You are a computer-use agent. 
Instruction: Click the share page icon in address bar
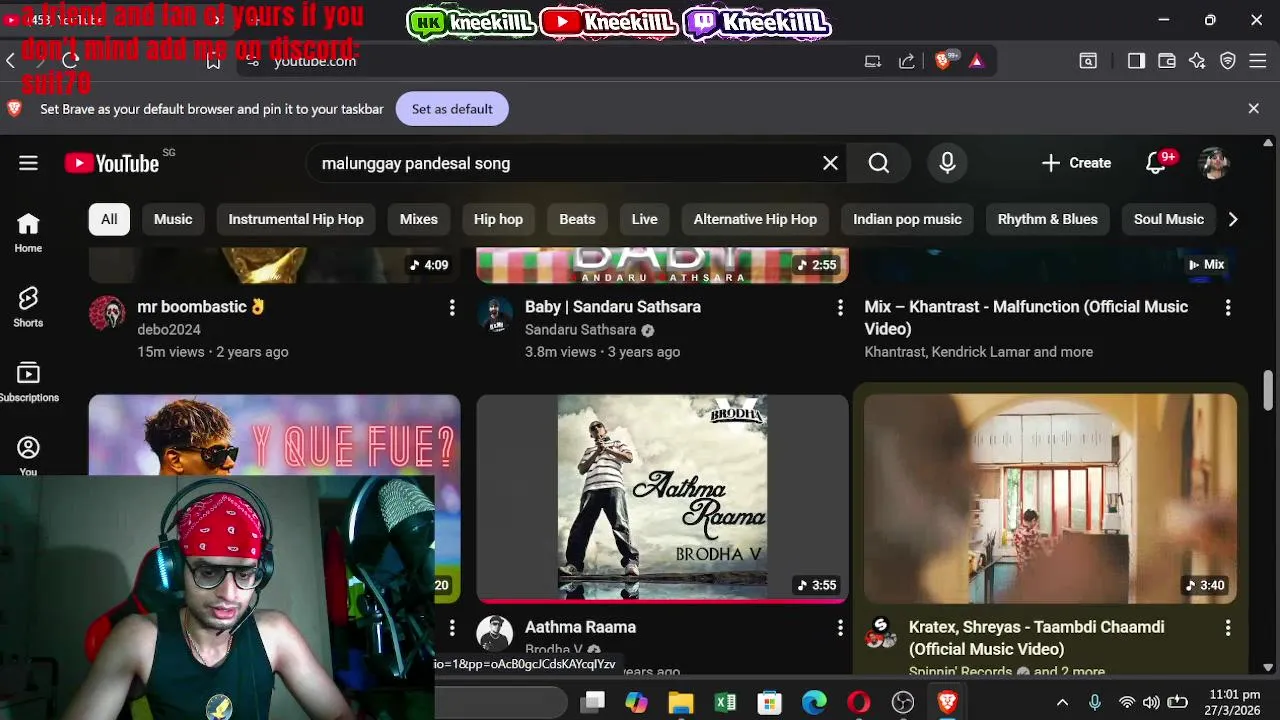click(906, 61)
